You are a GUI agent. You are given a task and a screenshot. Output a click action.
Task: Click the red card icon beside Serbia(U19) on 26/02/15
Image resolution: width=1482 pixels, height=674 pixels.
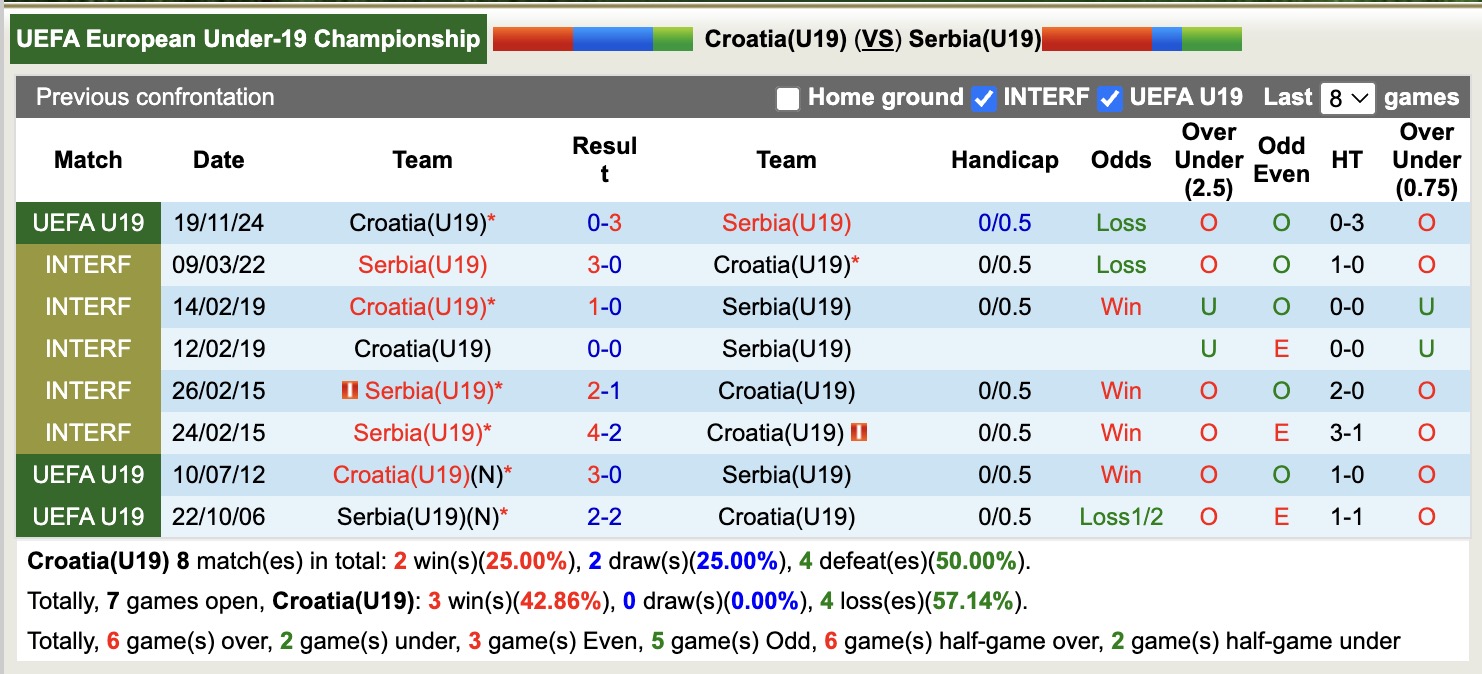[351, 390]
